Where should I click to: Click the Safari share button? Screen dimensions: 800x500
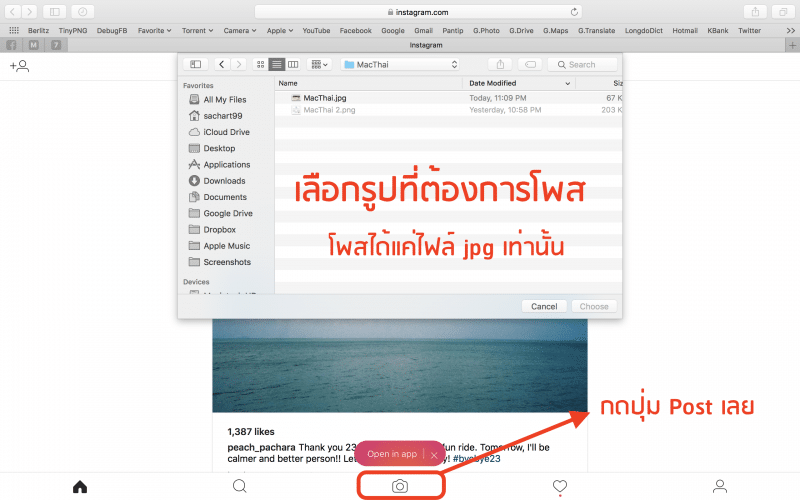pyautogui.click(x=755, y=11)
